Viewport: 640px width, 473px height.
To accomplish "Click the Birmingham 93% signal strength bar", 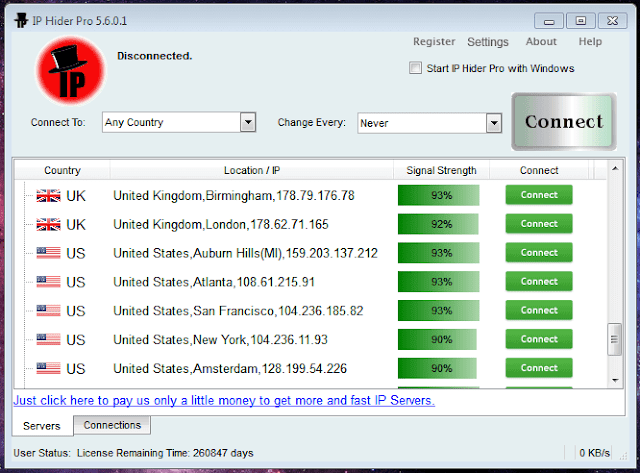I will (438, 195).
